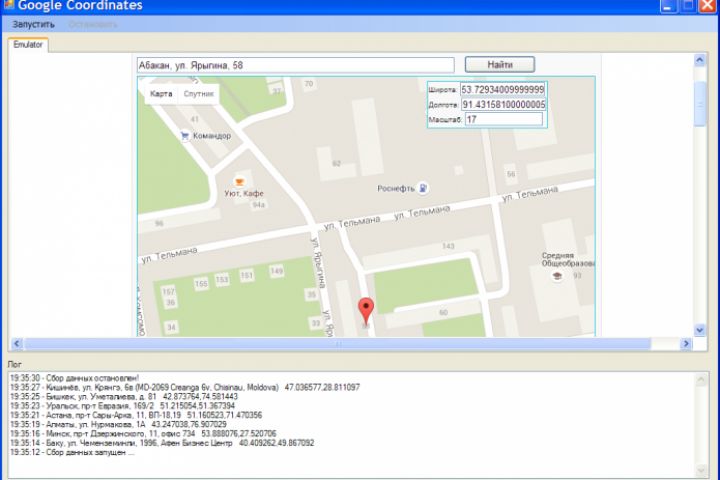
Task: Click the Уют Кафе cup icon
Action: 239,181
